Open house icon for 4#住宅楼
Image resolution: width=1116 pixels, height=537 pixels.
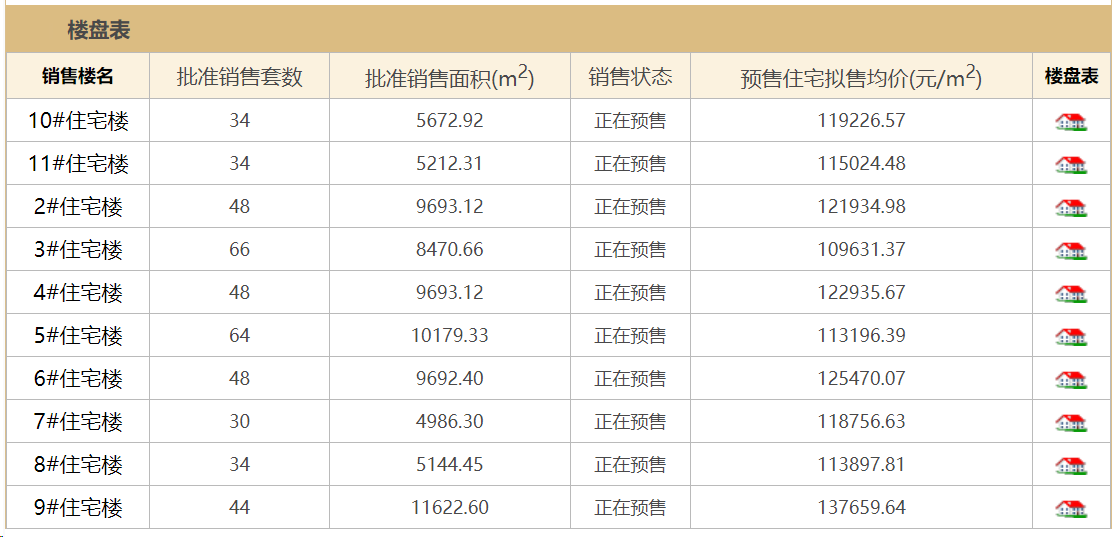1070,293
